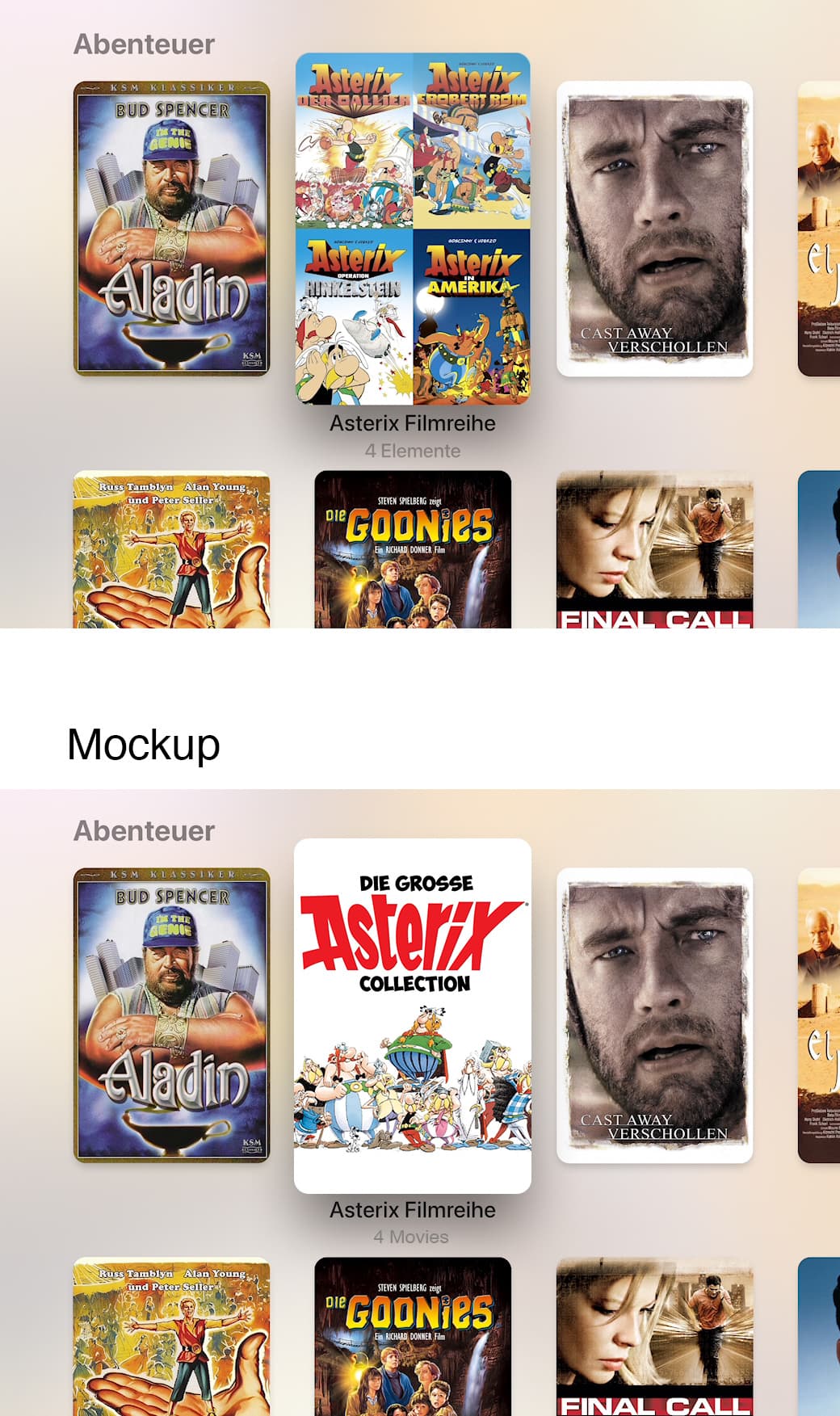Select Die Grosse Asterix Collection cover
This screenshot has height=1416, width=840.
[413, 1016]
